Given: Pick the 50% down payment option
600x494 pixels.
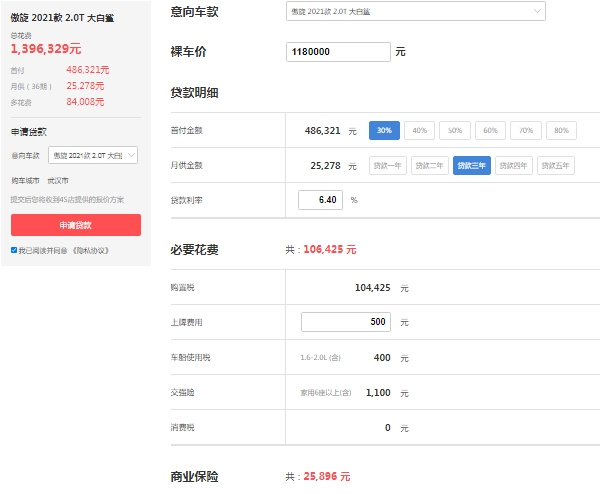Looking at the screenshot, I should pos(455,130).
